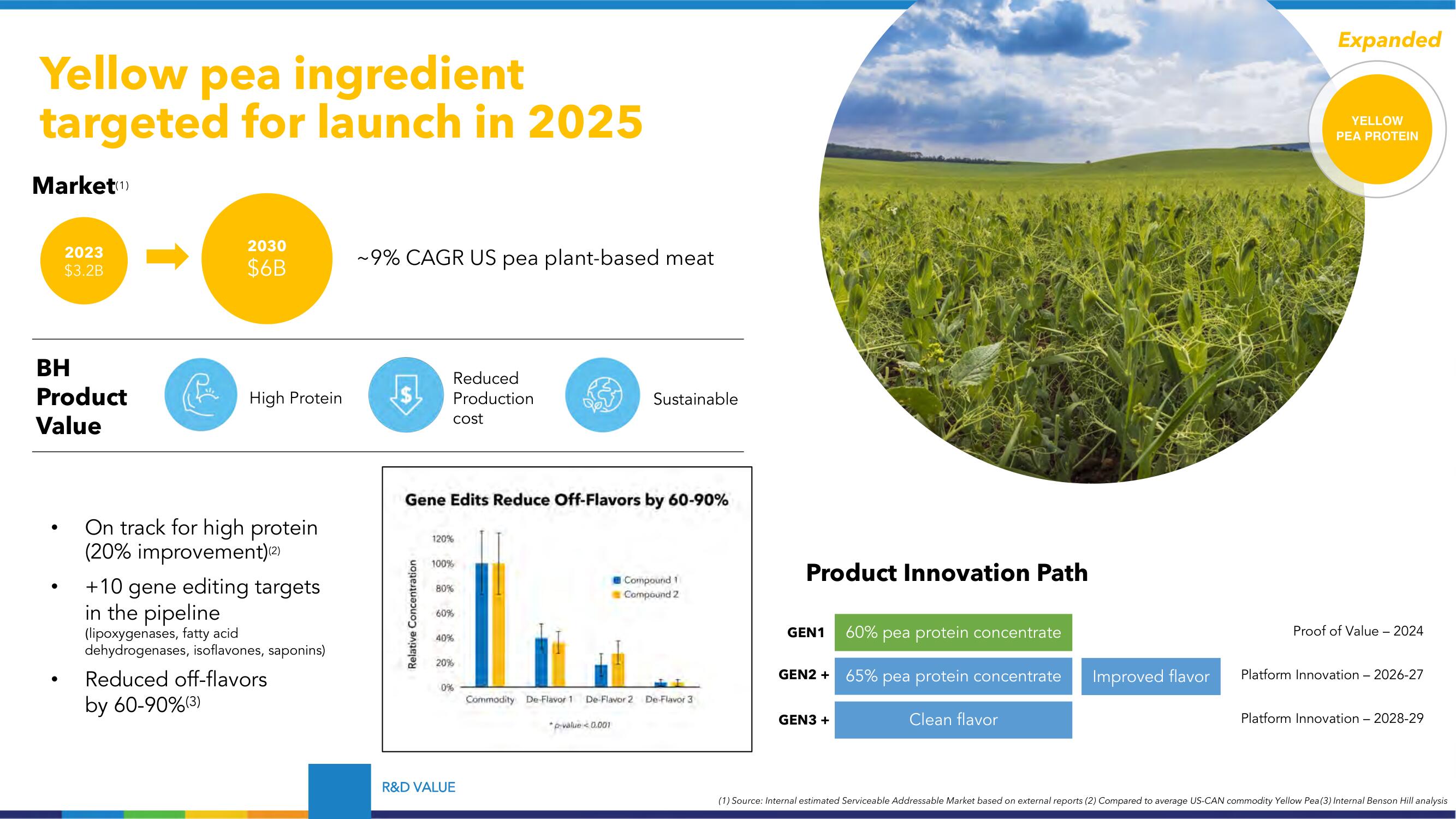The width and height of the screenshot is (1456, 819).
Task: Click the Commodity axis label in chart
Action: click(x=490, y=699)
